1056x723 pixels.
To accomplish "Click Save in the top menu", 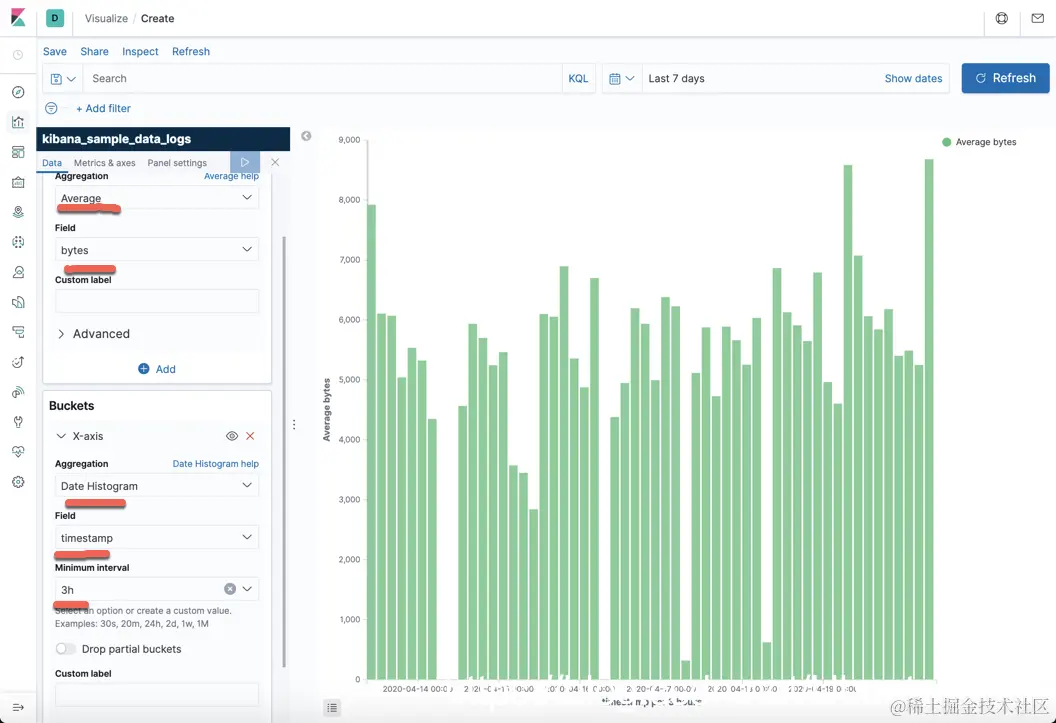I will point(55,51).
